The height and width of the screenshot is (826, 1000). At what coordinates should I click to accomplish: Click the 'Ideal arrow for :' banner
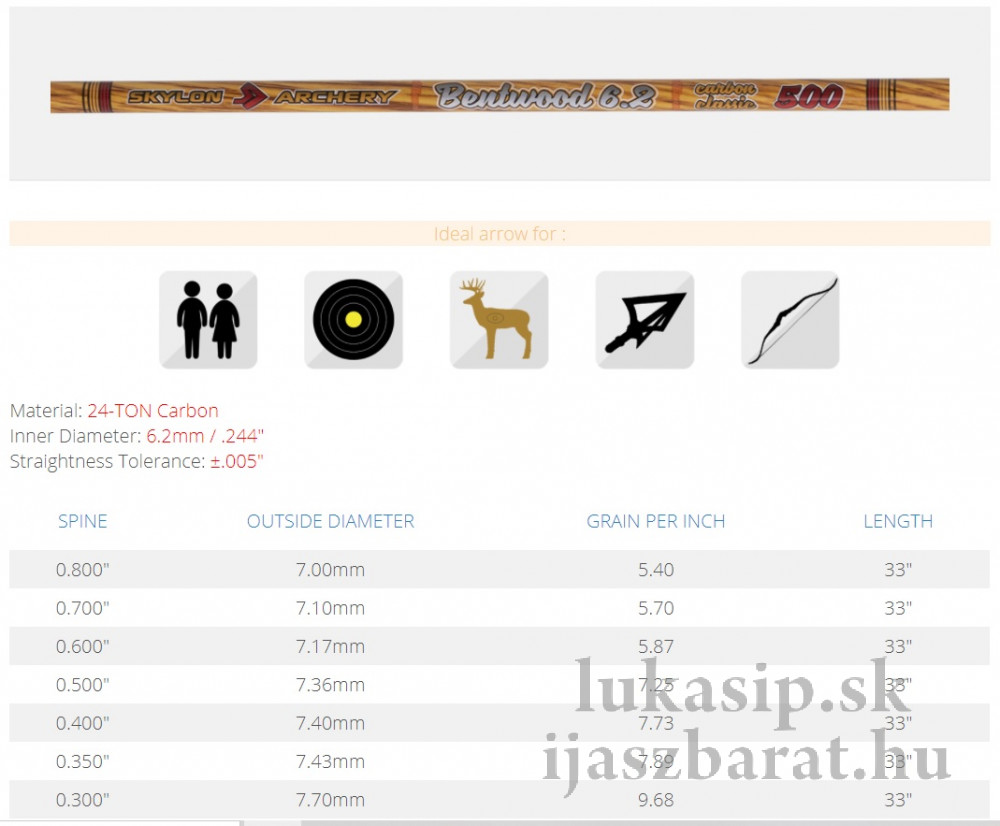coord(500,233)
